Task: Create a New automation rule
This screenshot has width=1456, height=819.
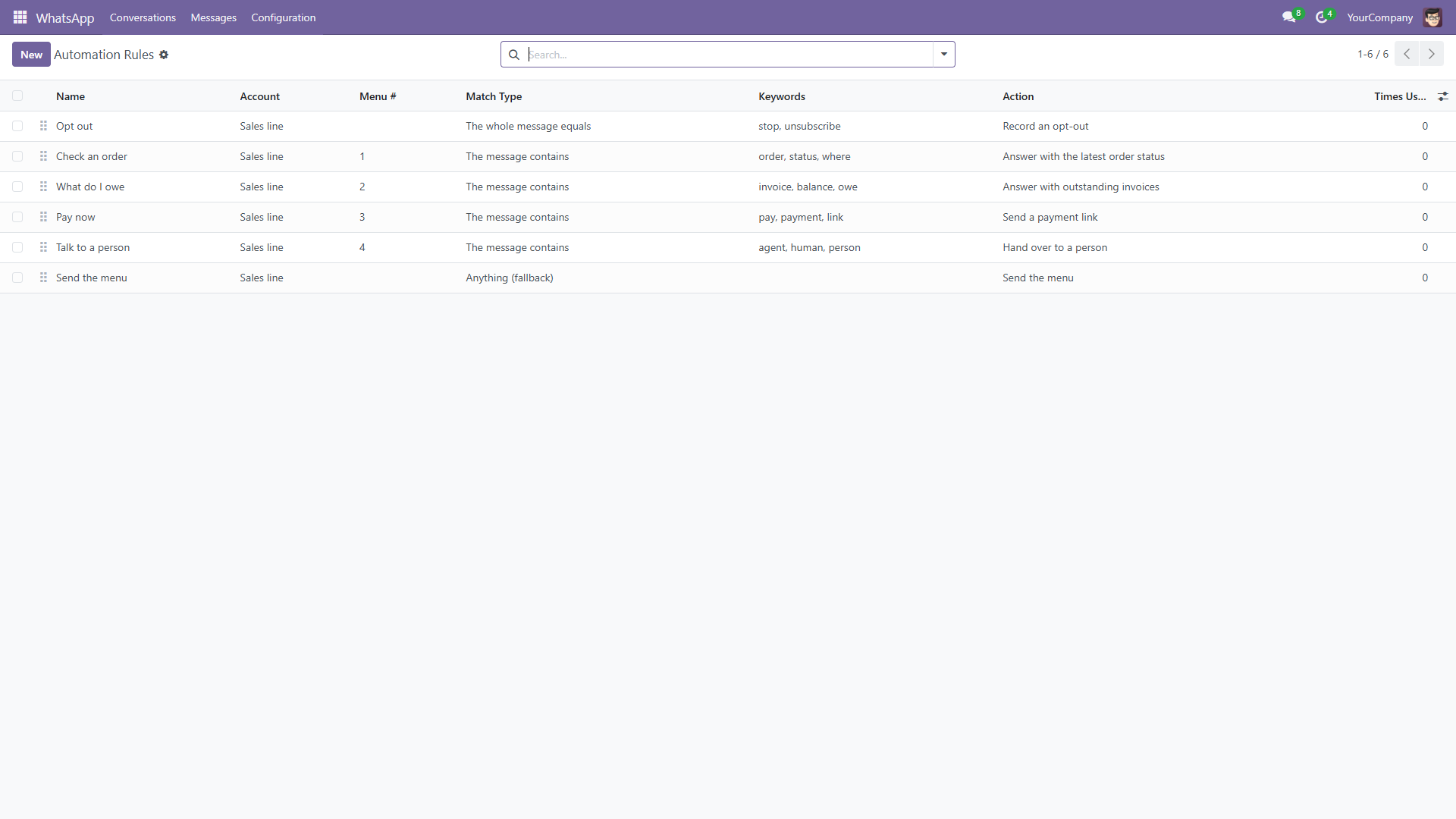Action: pyautogui.click(x=31, y=55)
